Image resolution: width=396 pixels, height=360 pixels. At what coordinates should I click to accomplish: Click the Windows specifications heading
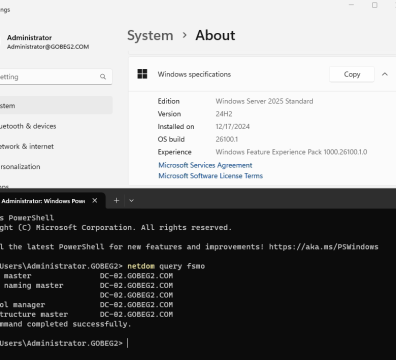[x=194, y=74]
